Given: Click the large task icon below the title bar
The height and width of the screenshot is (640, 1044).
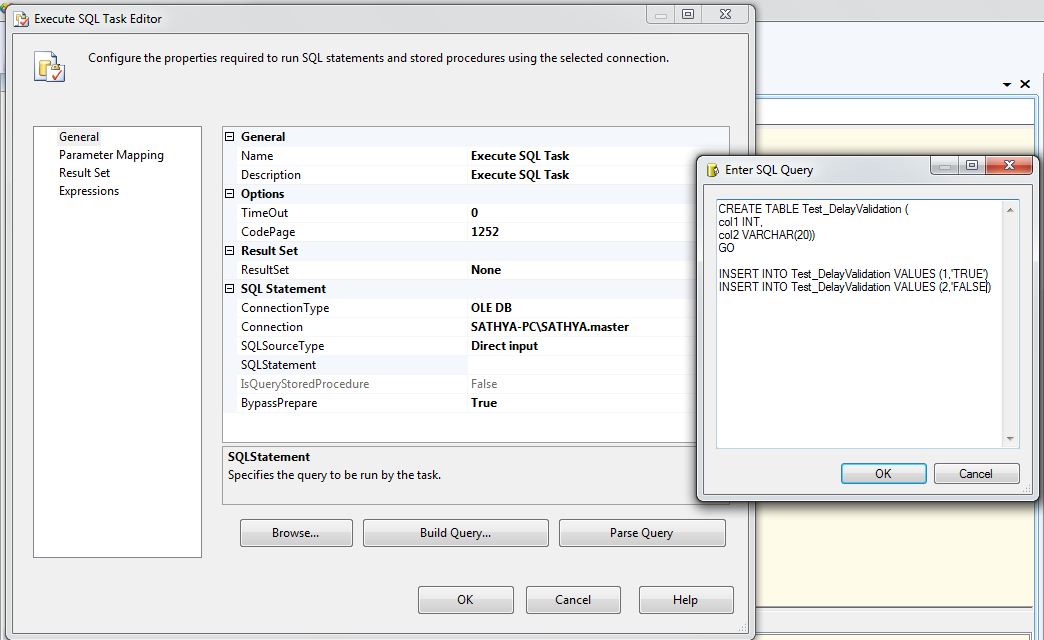Looking at the screenshot, I should pos(49,66).
